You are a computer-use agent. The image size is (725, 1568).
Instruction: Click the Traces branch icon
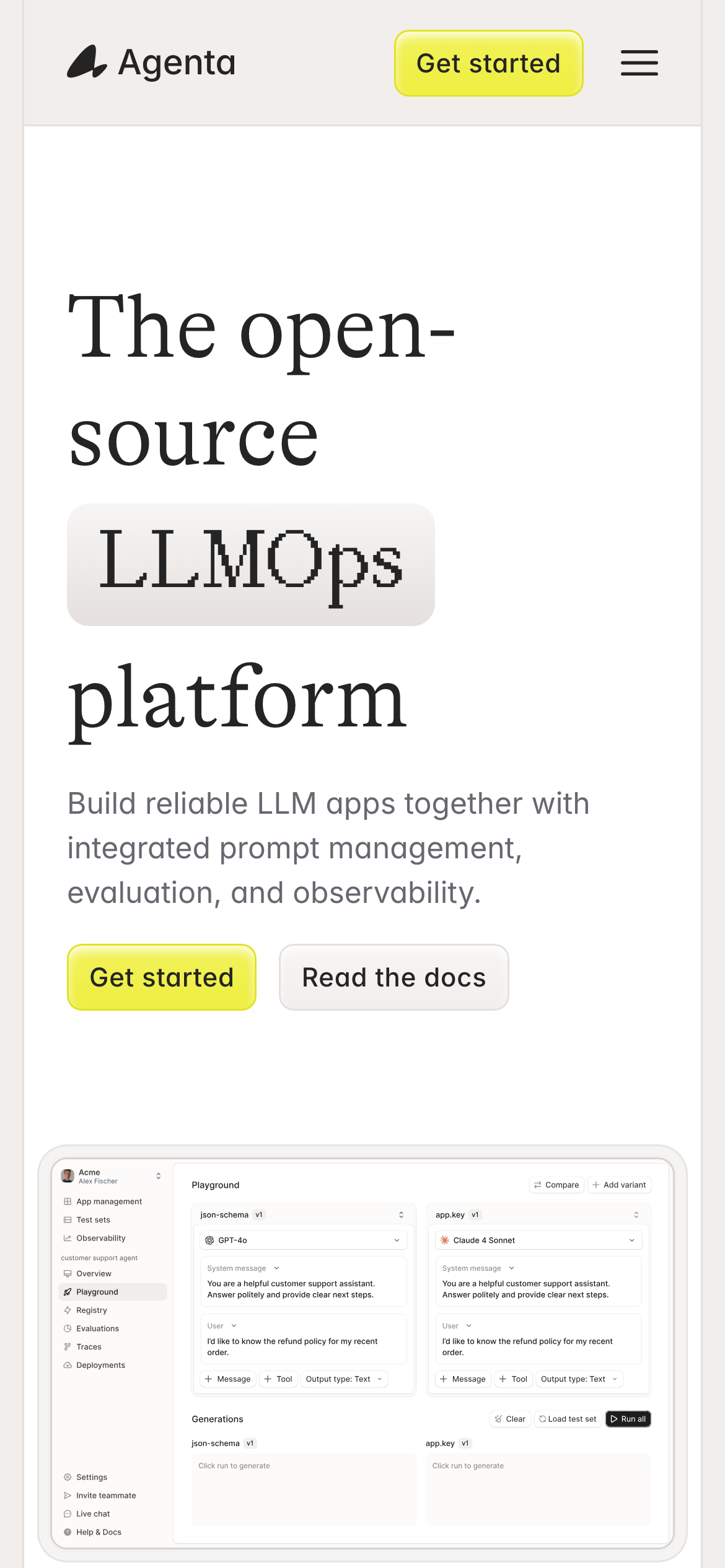[x=68, y=1346]
